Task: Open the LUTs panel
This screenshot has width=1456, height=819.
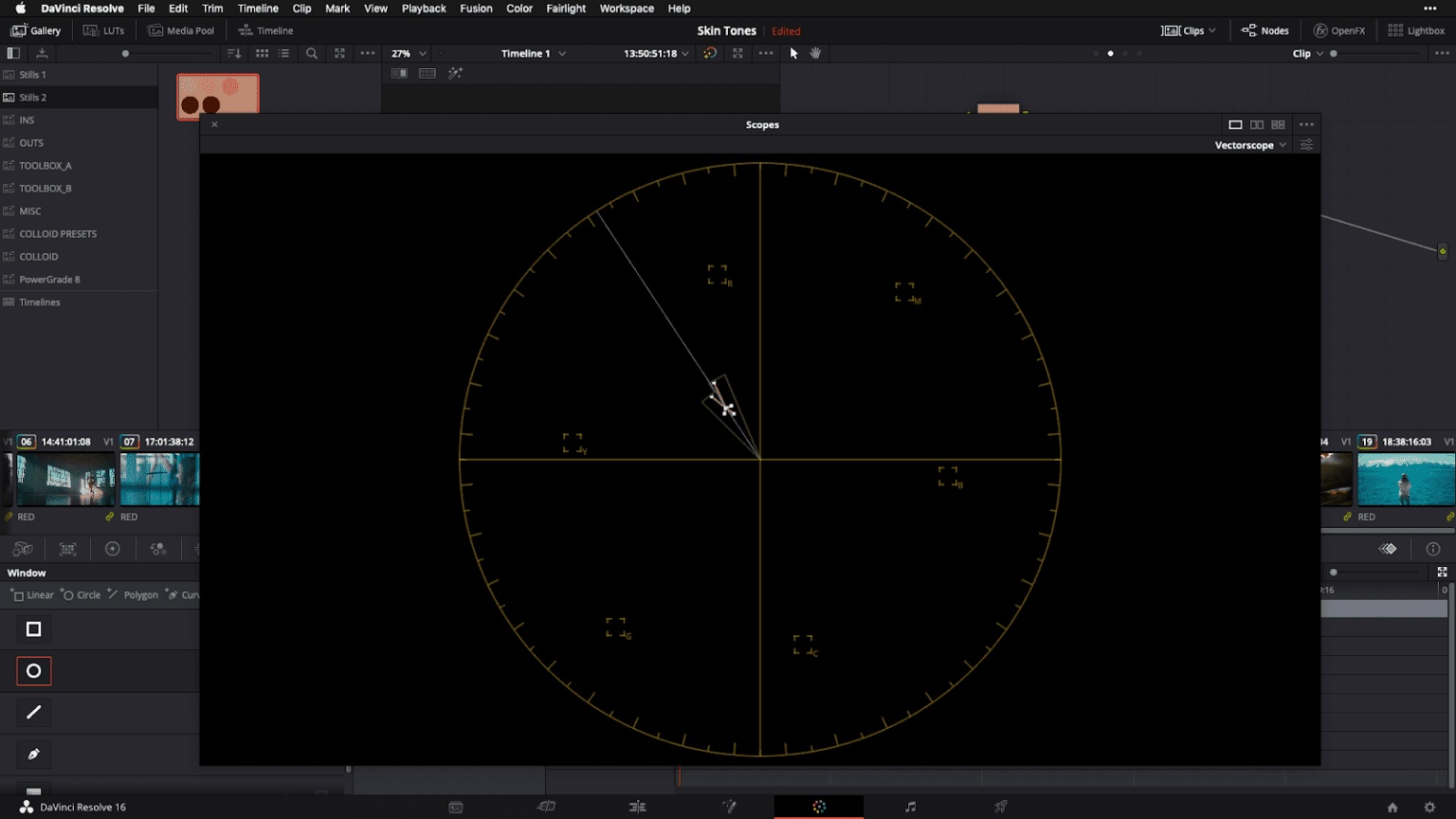Action: [x=103, y=29]
